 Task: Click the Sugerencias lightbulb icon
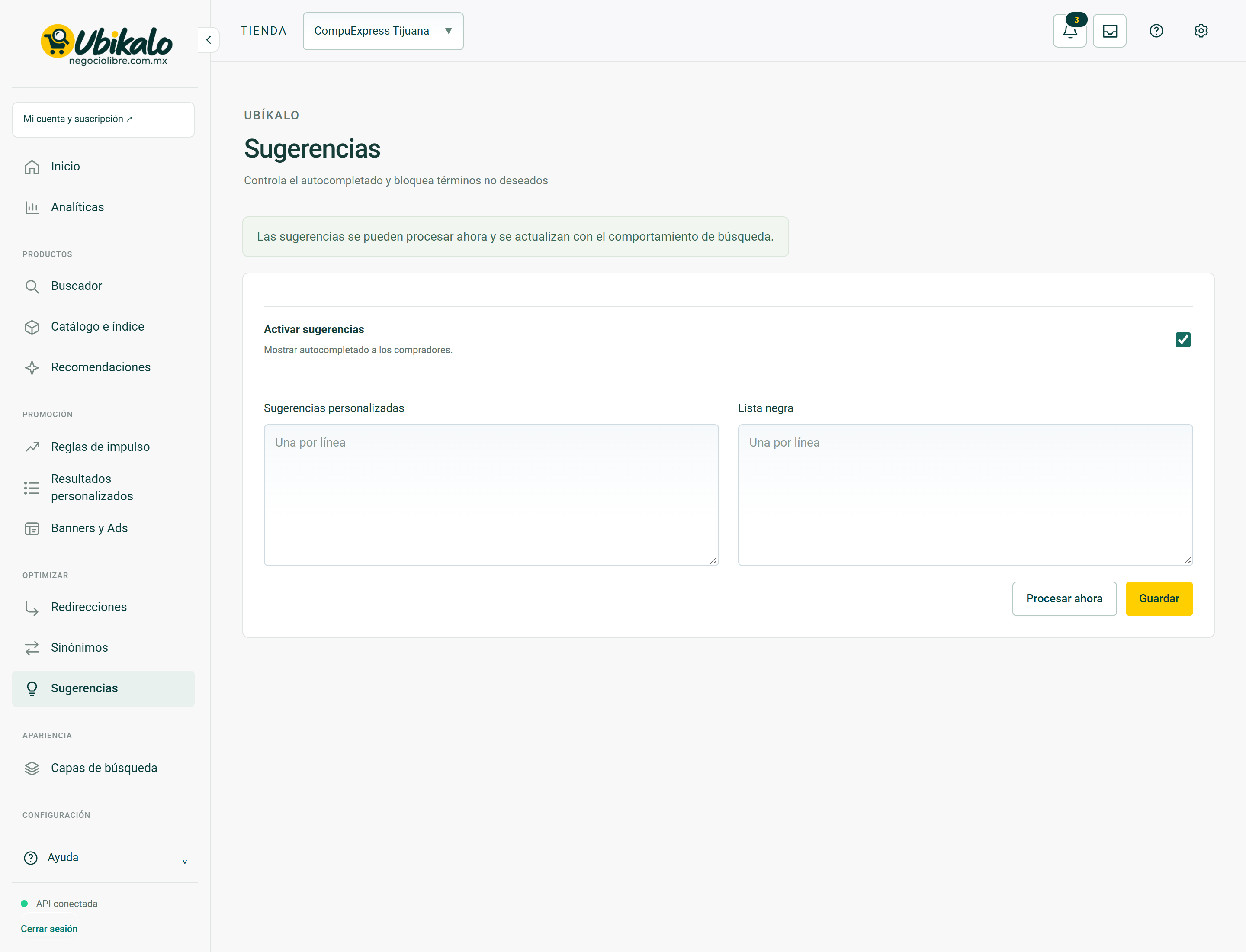[32, 688]
